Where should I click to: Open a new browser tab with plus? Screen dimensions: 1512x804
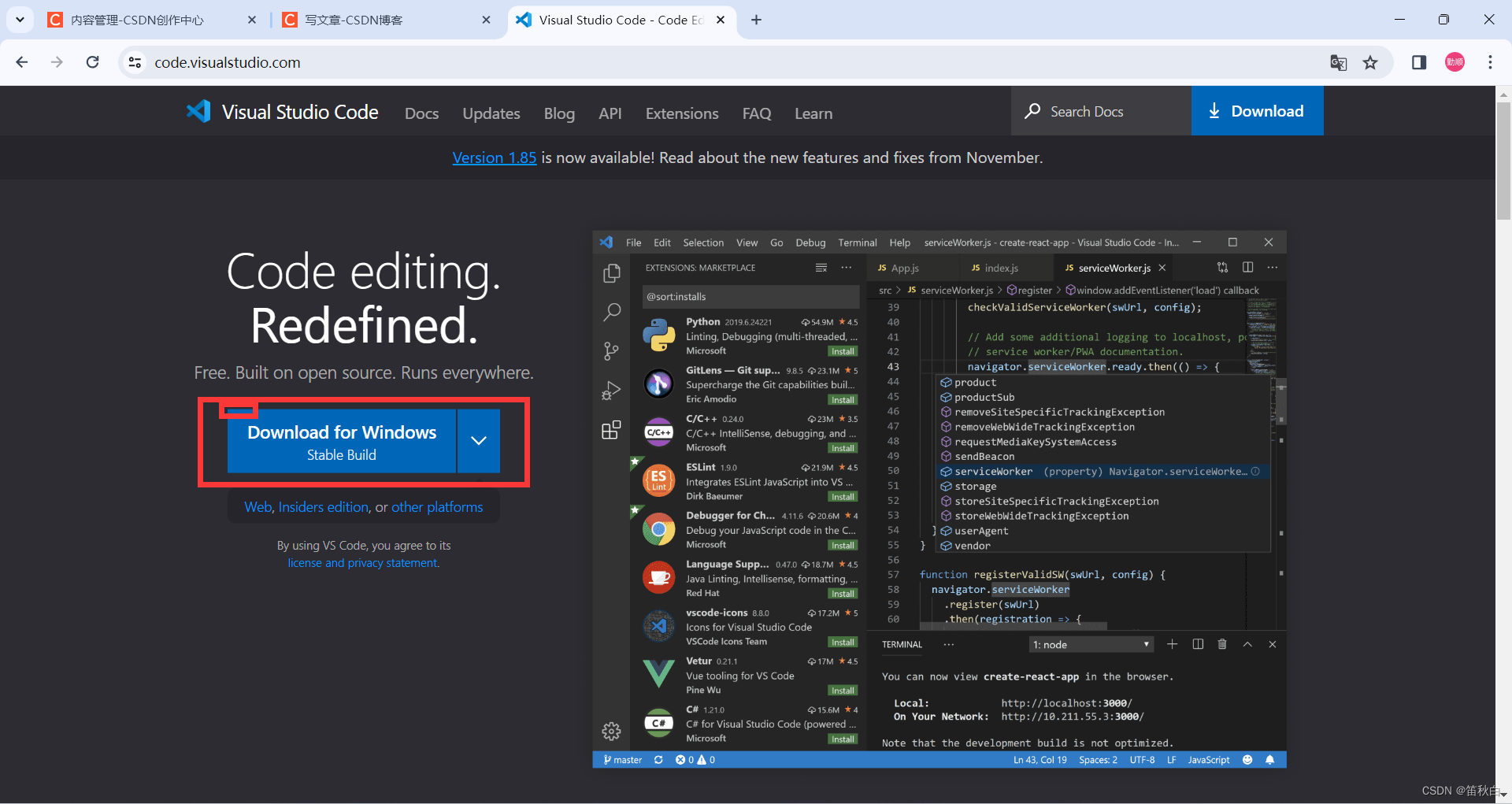tap(756, 20)
